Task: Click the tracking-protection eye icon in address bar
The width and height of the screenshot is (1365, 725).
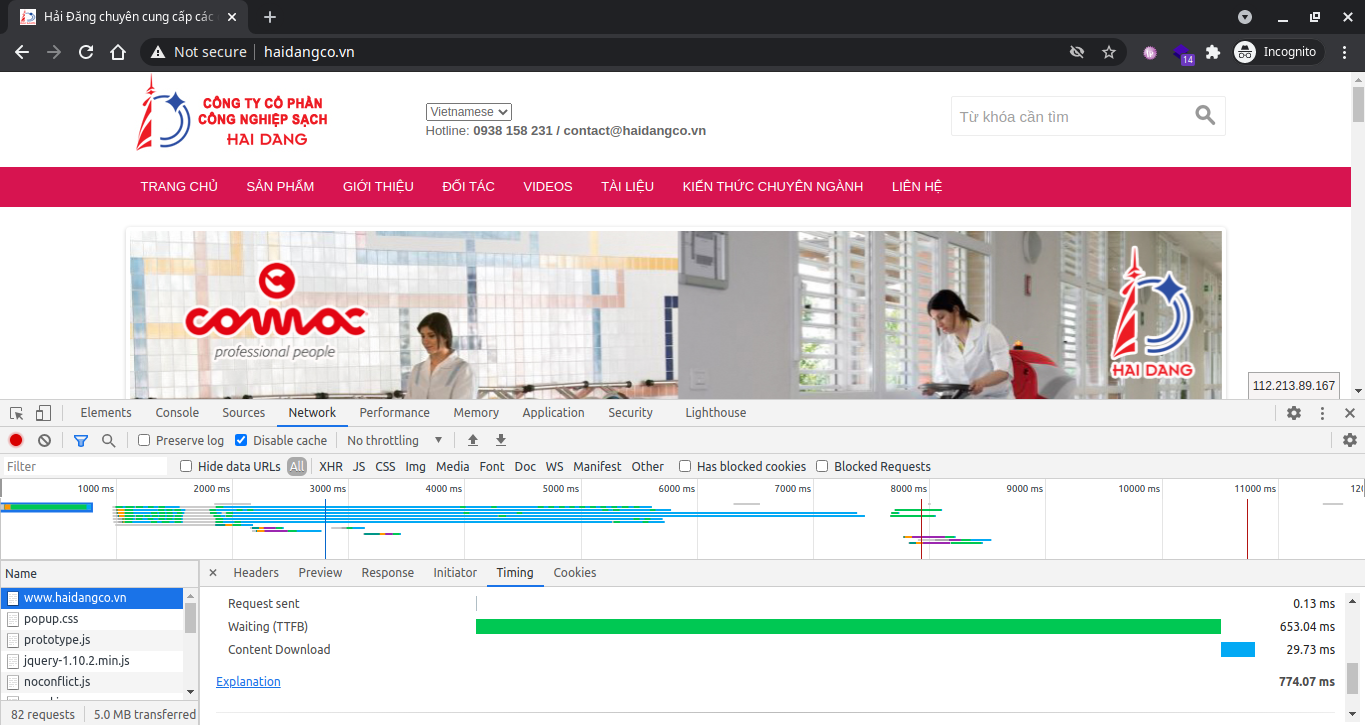Action: click(1077, 52)
